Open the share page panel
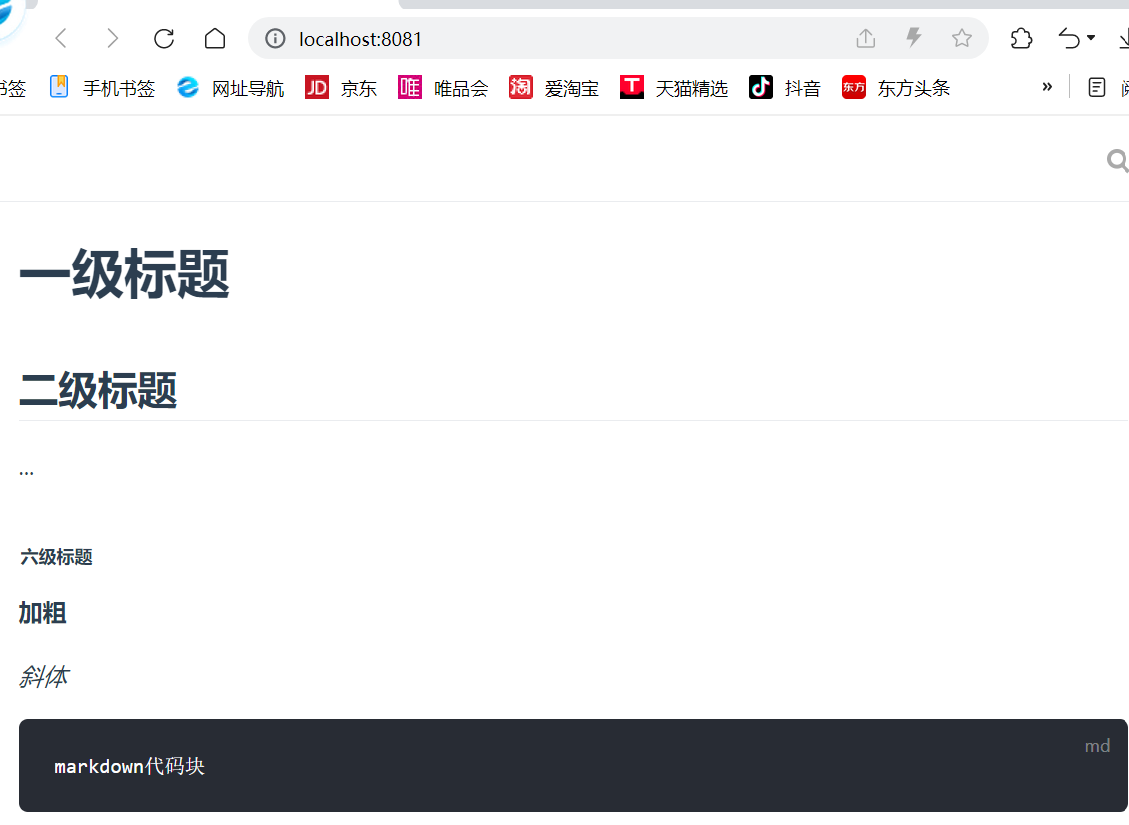The width and height of the screenshot is (1129, 825). pos(865,37)
